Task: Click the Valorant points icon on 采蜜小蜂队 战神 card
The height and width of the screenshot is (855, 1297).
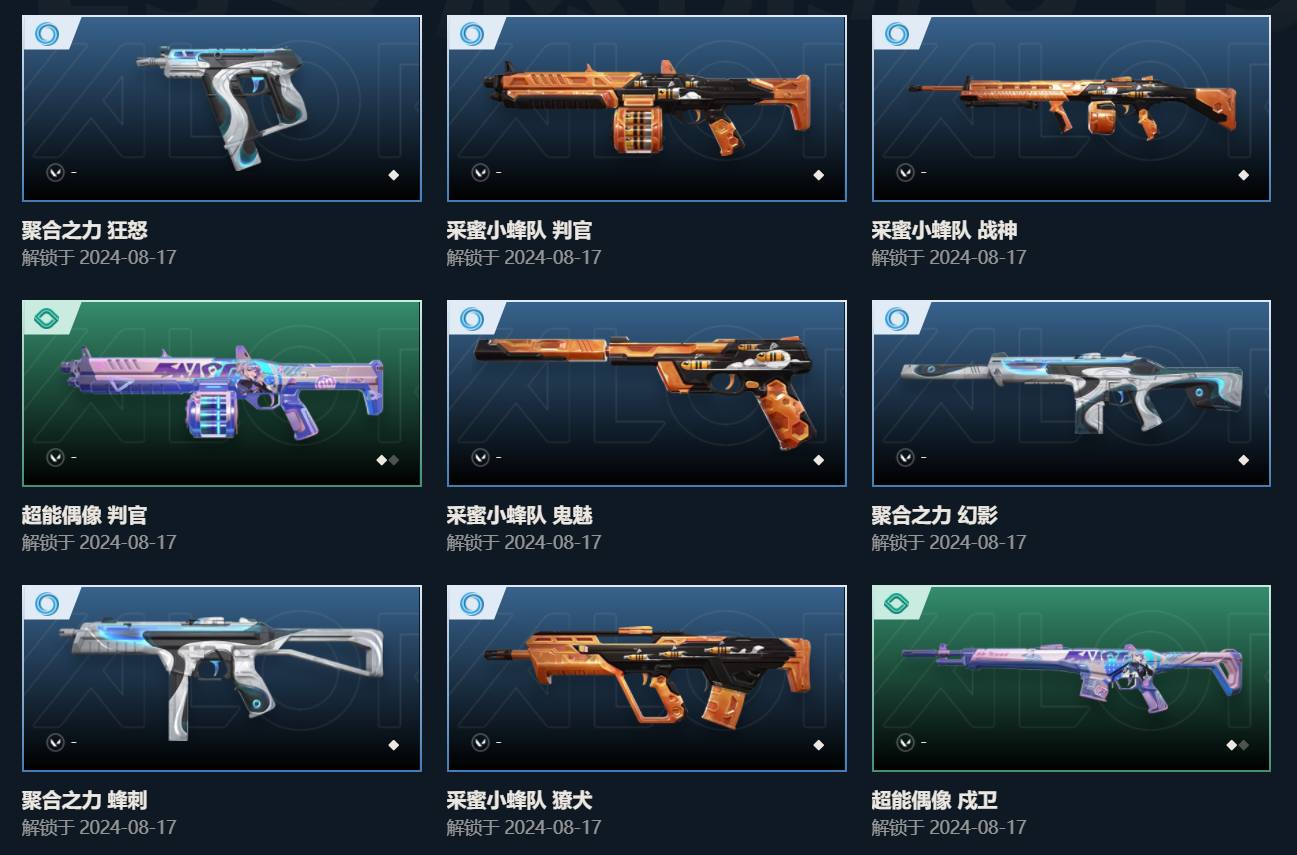Action: click(905, 172)
